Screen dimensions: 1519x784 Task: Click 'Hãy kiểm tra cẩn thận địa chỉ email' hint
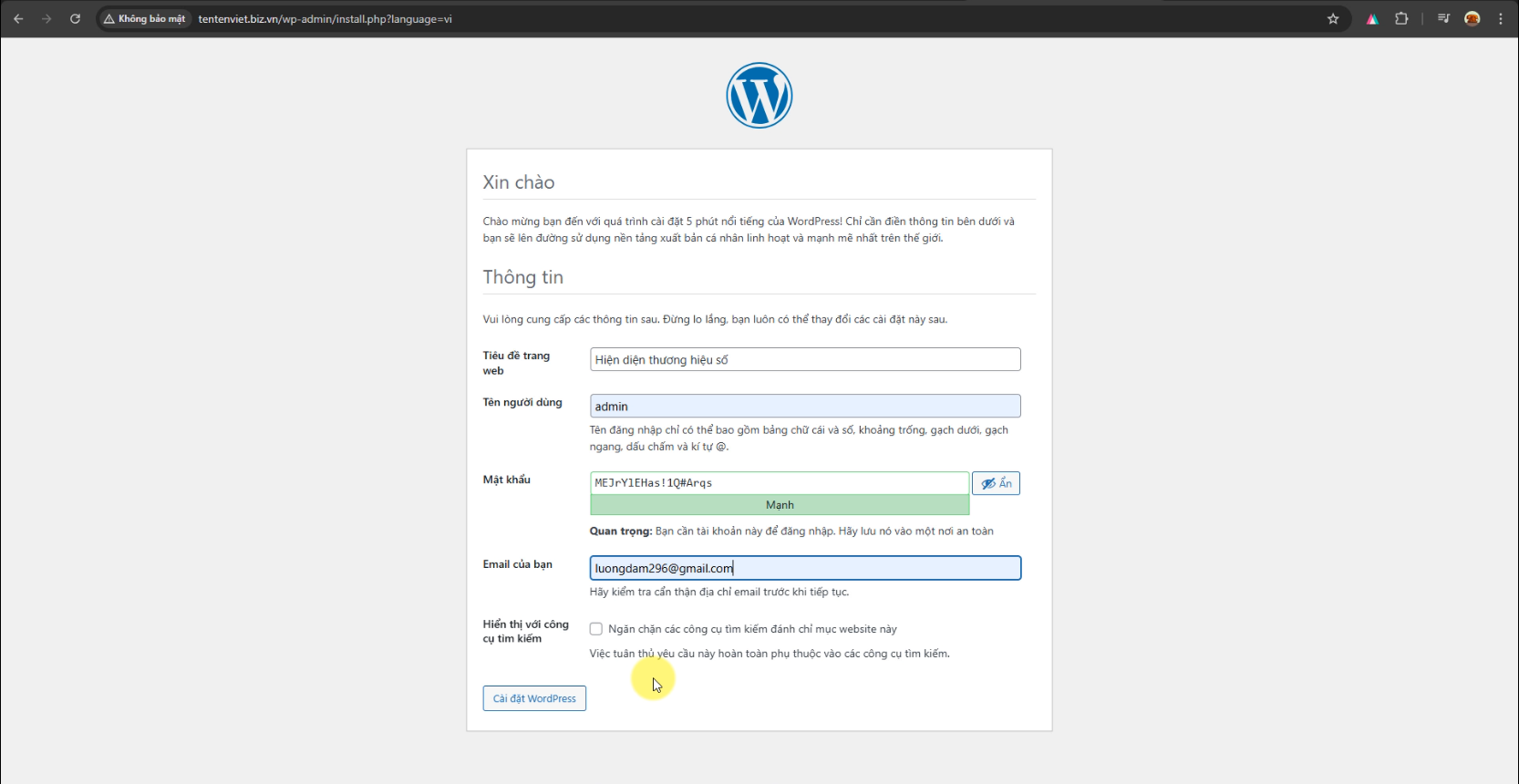pos(719,592)
